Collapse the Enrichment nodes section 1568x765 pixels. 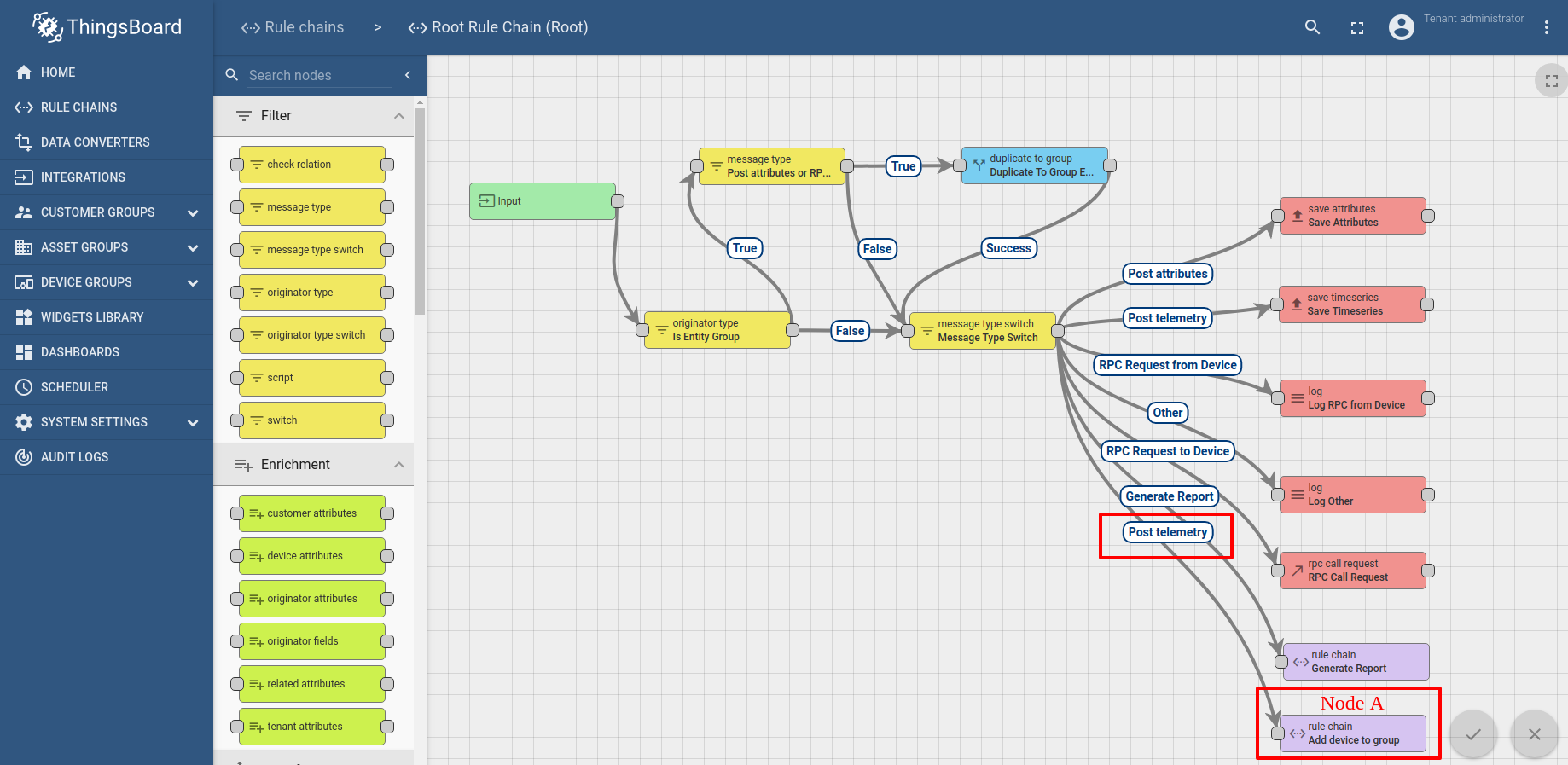point(398,465)
